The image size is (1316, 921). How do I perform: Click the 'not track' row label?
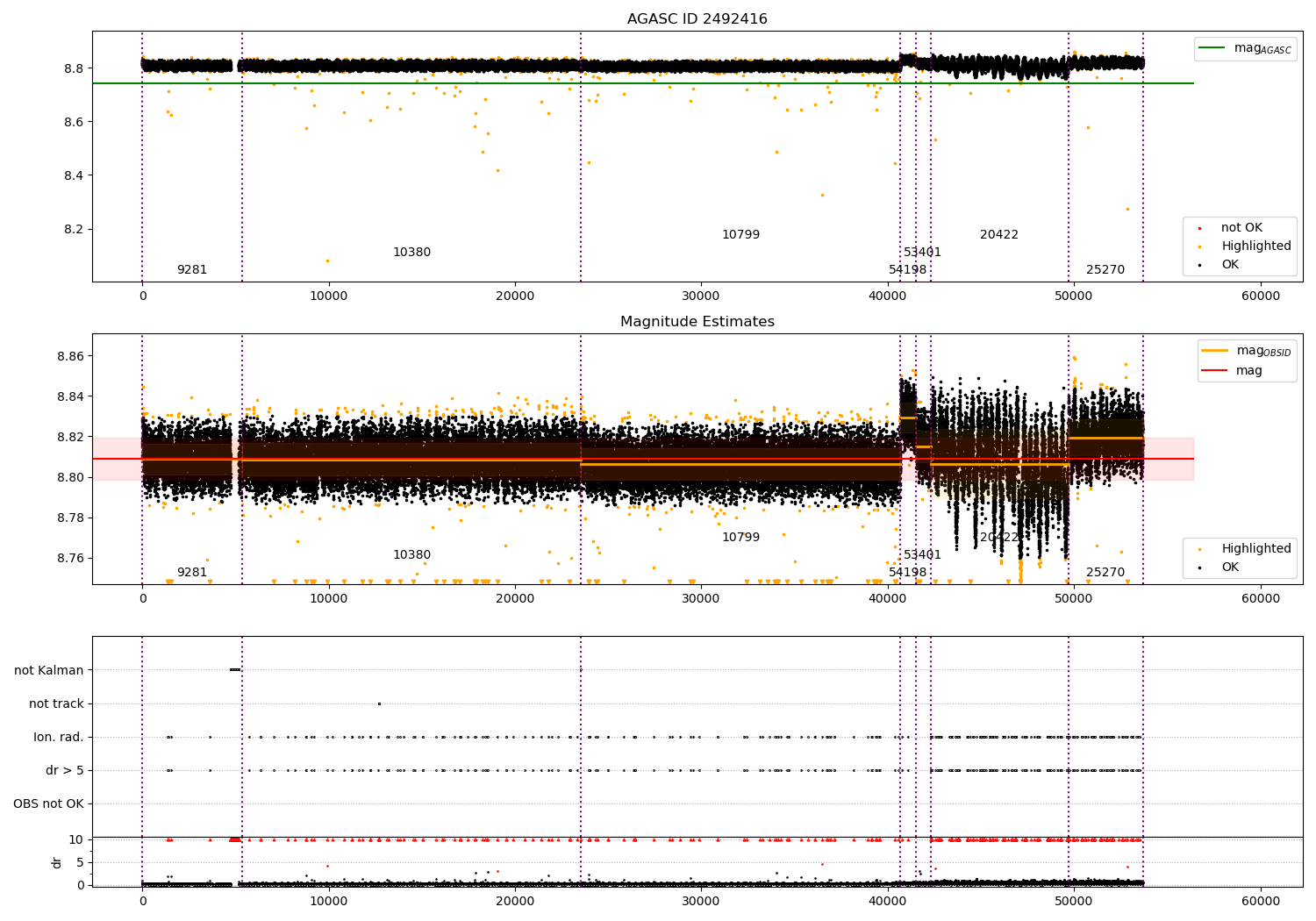point(56,703)
